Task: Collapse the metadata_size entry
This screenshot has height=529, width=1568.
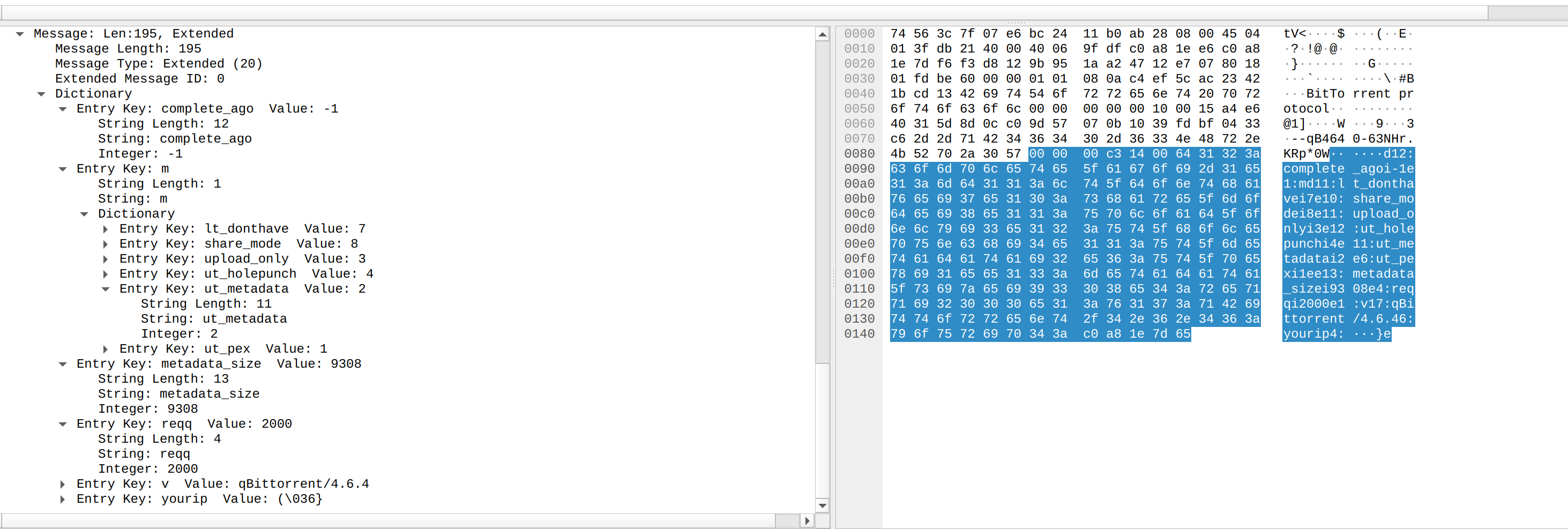Action: pyautogui.click(x=63, y=363)
